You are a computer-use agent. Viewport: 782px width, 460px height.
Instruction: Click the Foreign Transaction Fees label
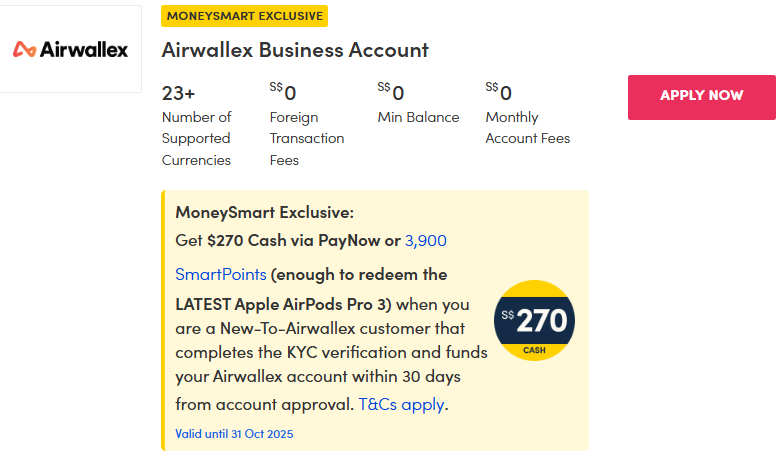click(x=306, y=139)
